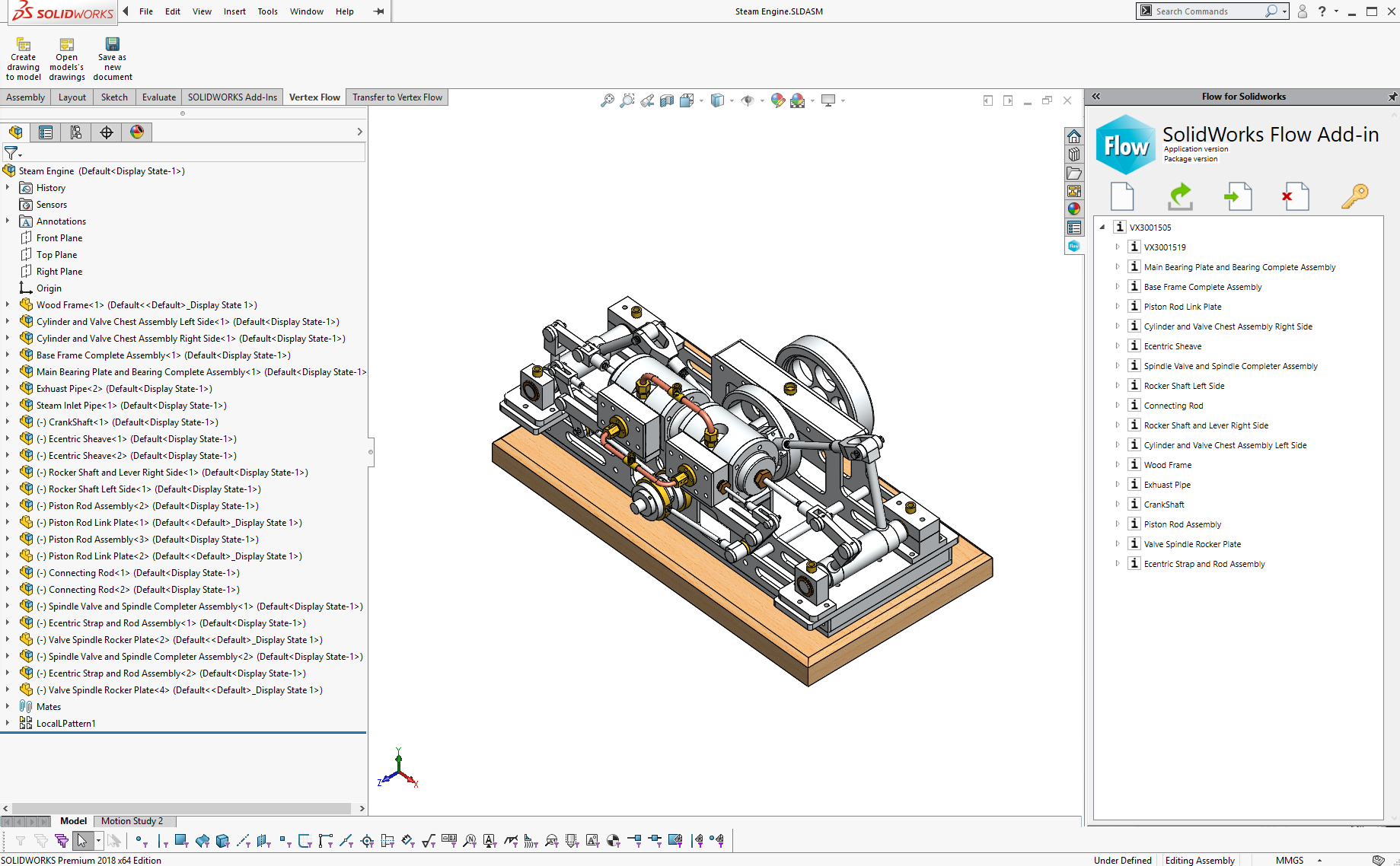Collapse the VX3001505 node in Flow panel
The width and height of the screenshot is (1400, 866).
(x=1102, y=227)
